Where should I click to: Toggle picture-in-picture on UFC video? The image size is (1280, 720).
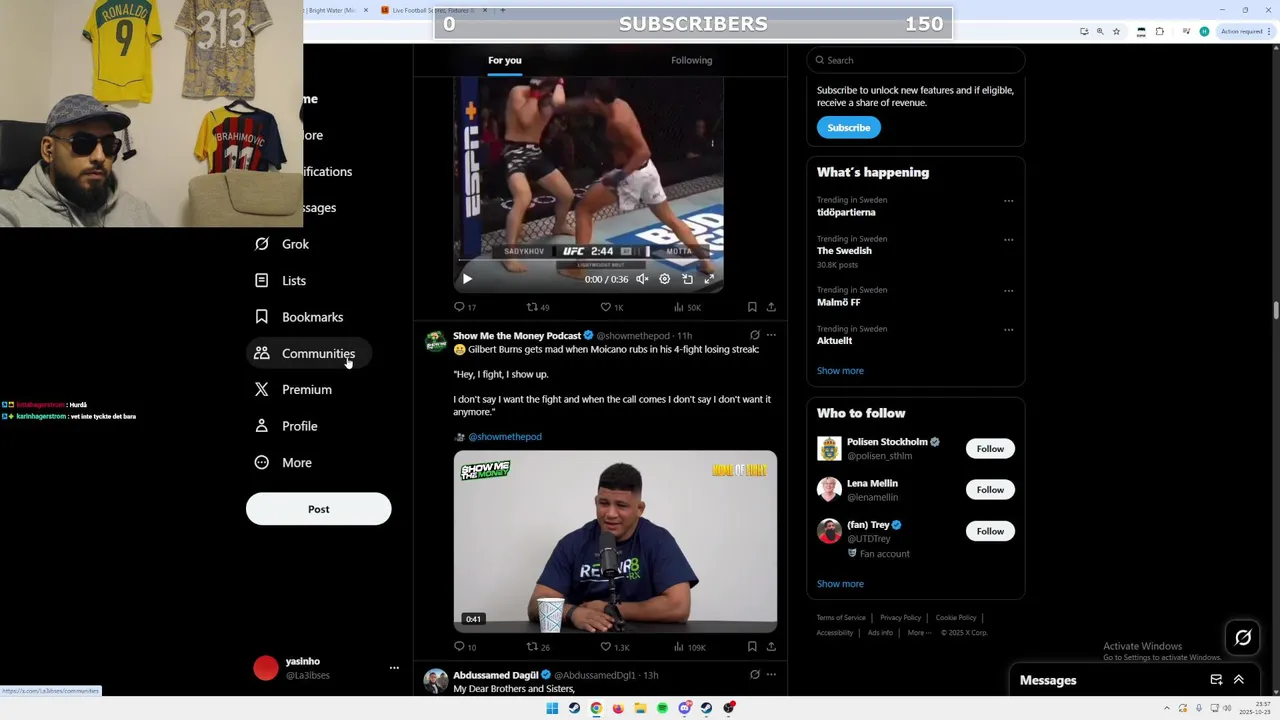click(x=687, y=279)
